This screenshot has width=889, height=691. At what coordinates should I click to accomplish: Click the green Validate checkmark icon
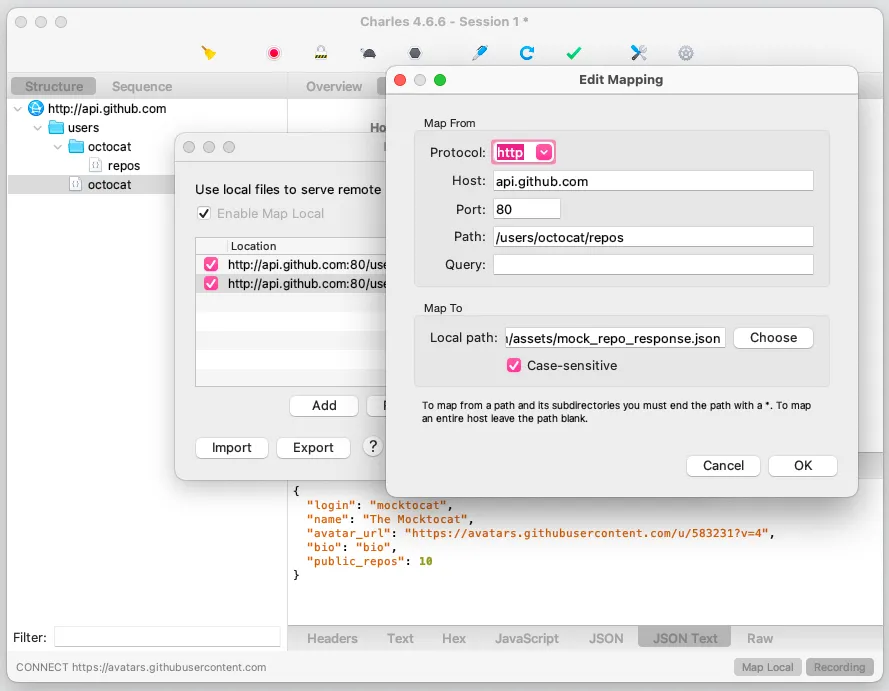coord(574,53)
